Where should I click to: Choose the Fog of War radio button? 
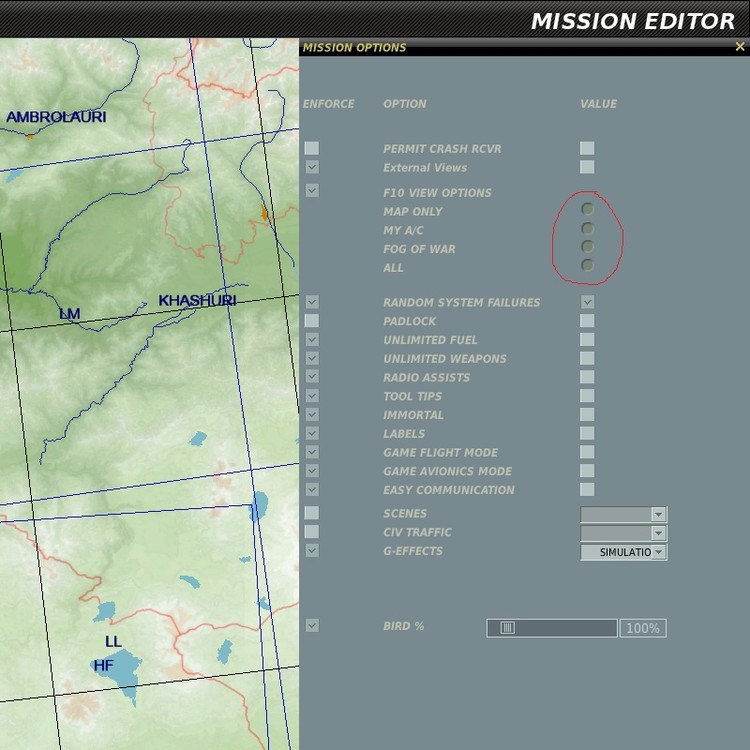[587, 246]
